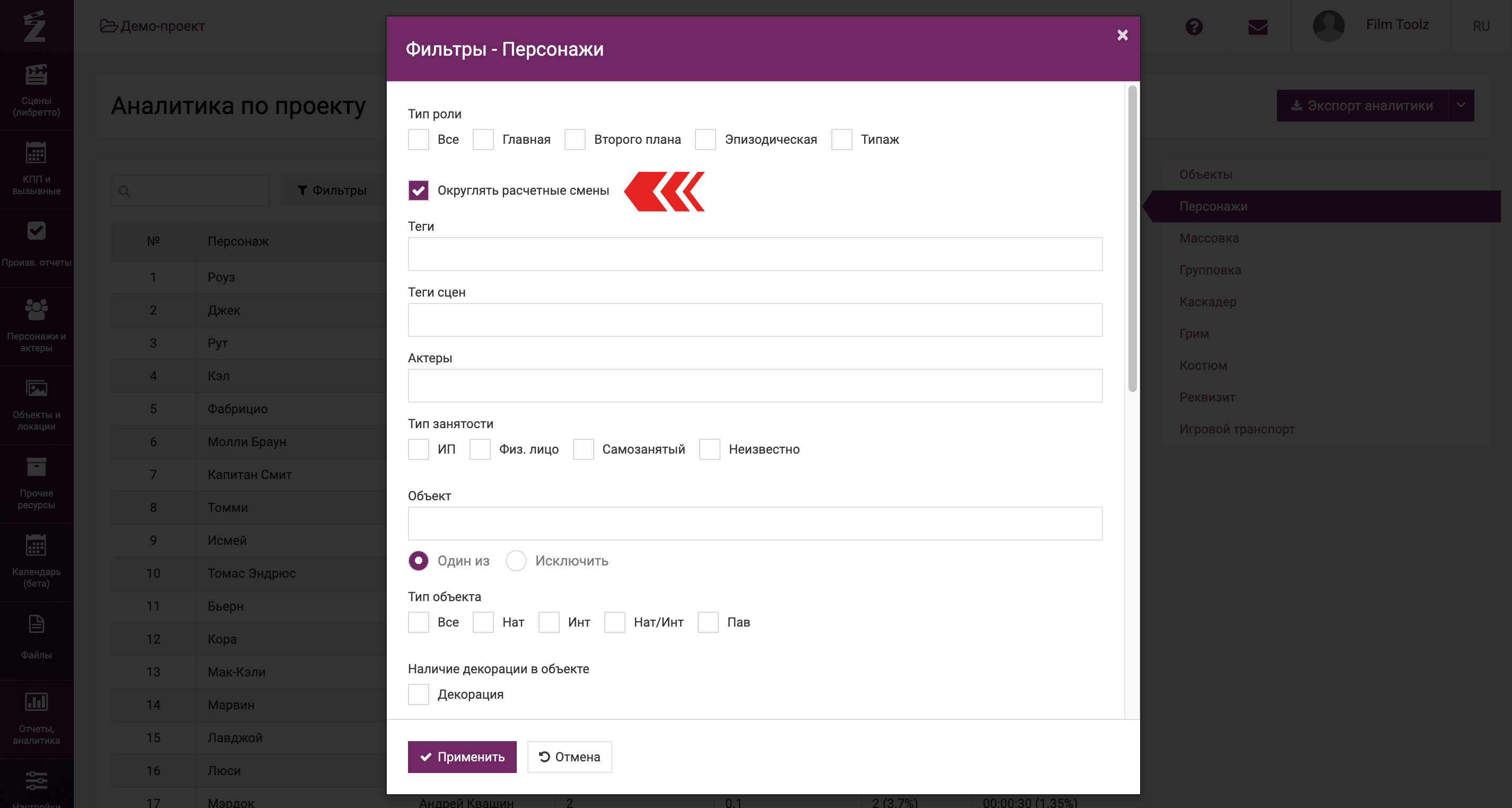Check Все under Тип объекта
The width and height of the screenshot is (1512, 808).
419,622
